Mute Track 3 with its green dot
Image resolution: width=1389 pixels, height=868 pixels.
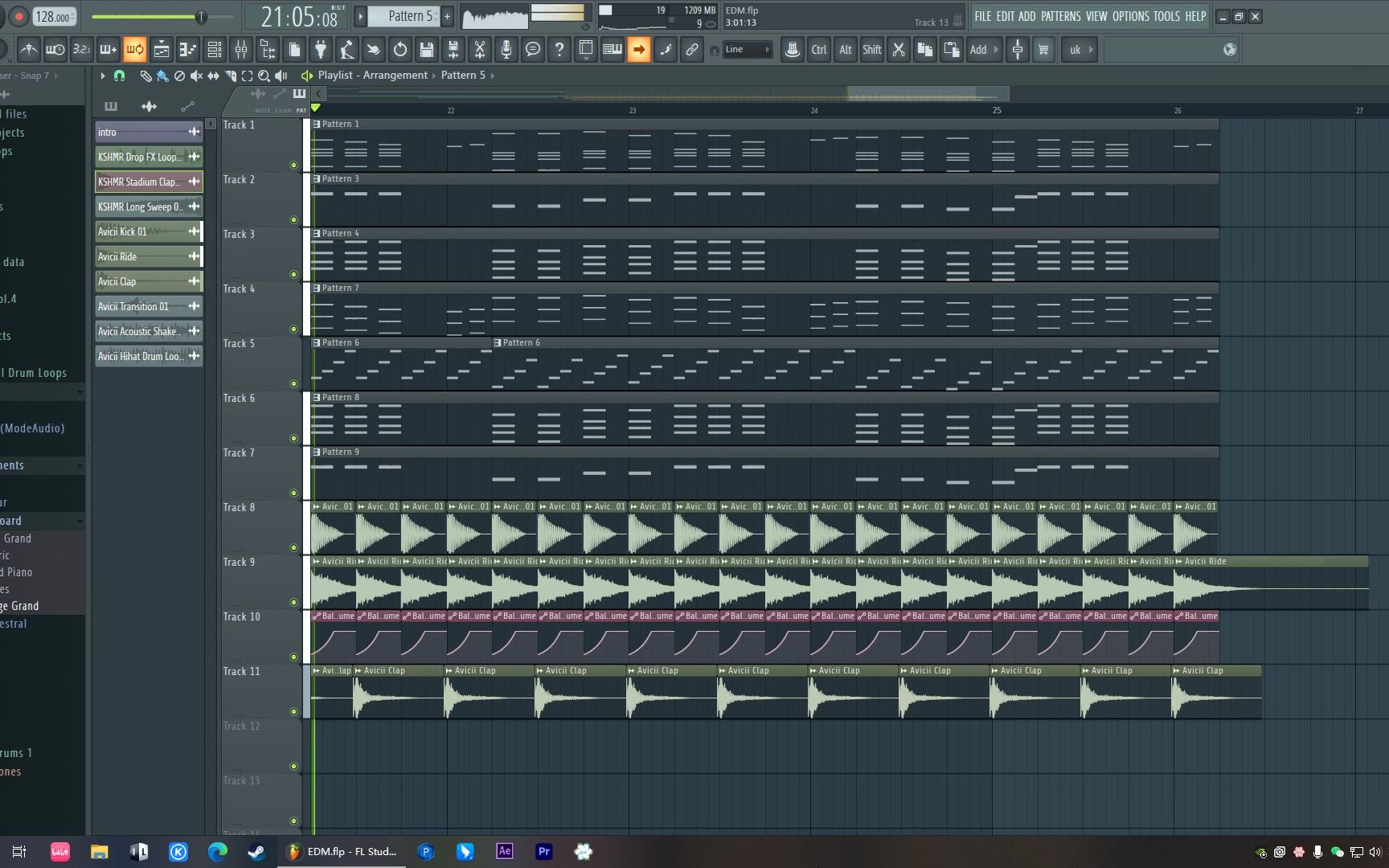pos(293,275)
